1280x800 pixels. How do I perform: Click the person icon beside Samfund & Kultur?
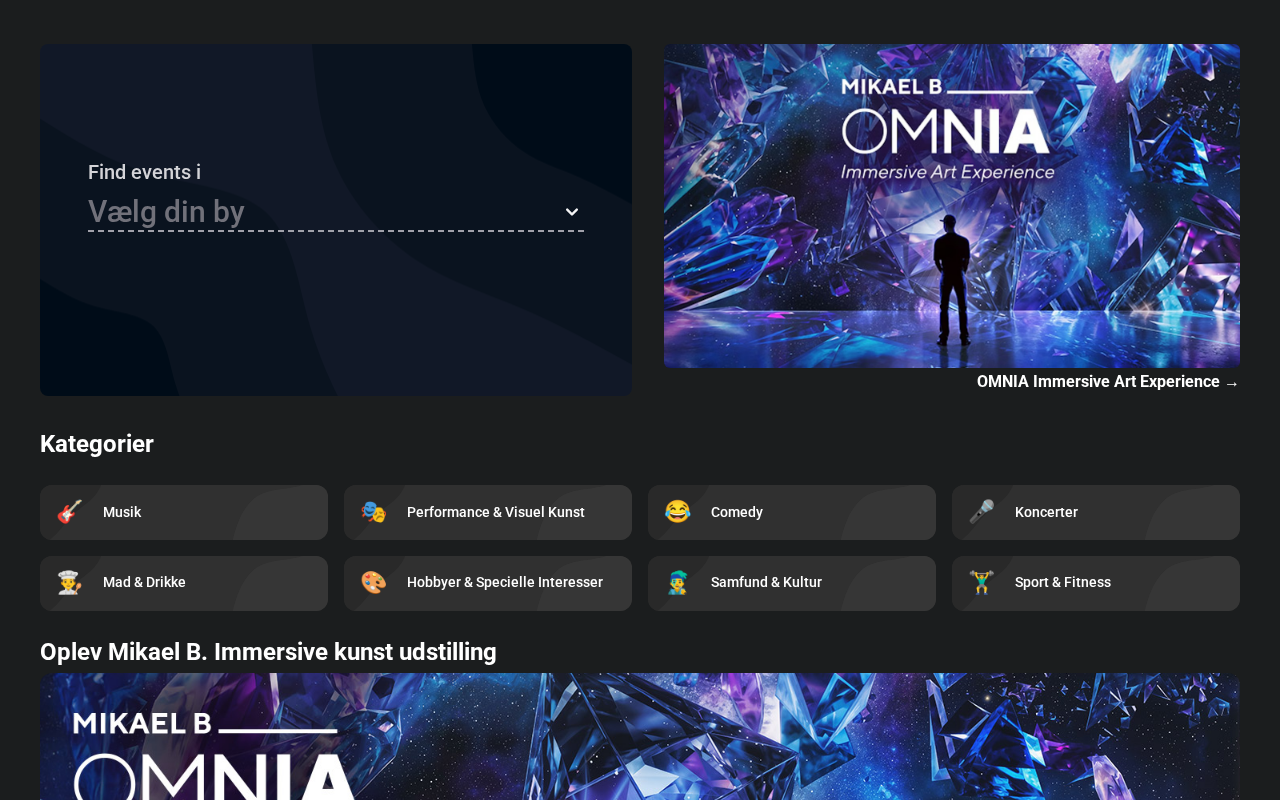677,582
